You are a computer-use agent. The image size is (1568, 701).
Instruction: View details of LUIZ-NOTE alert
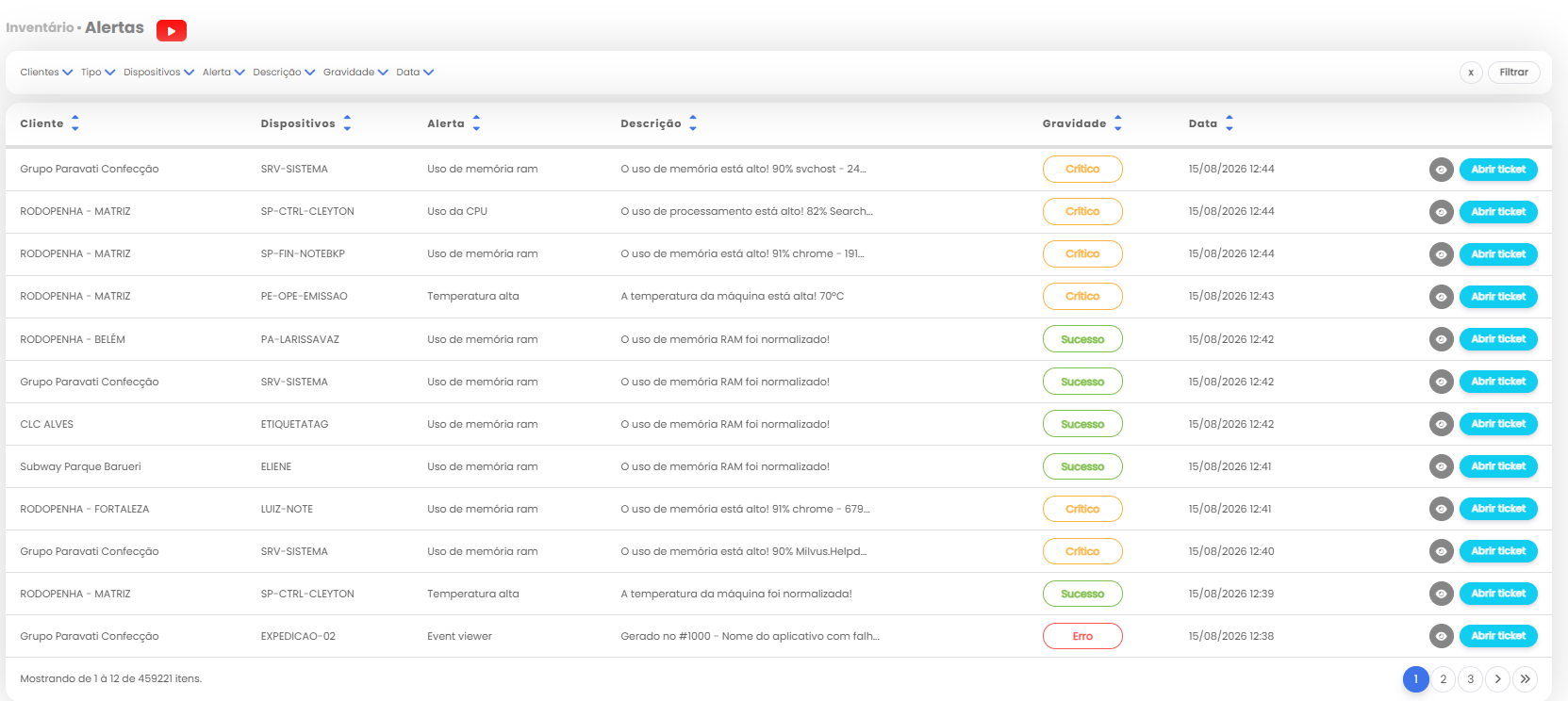coord(1441,509)
